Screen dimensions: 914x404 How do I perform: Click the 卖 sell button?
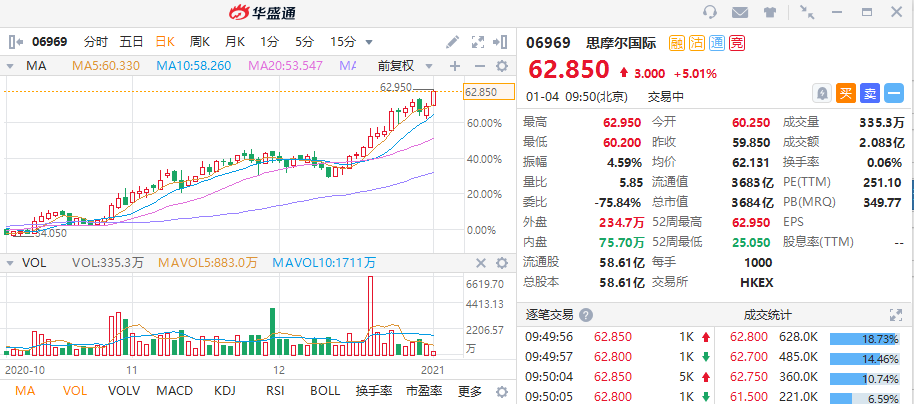click(870, 93)
